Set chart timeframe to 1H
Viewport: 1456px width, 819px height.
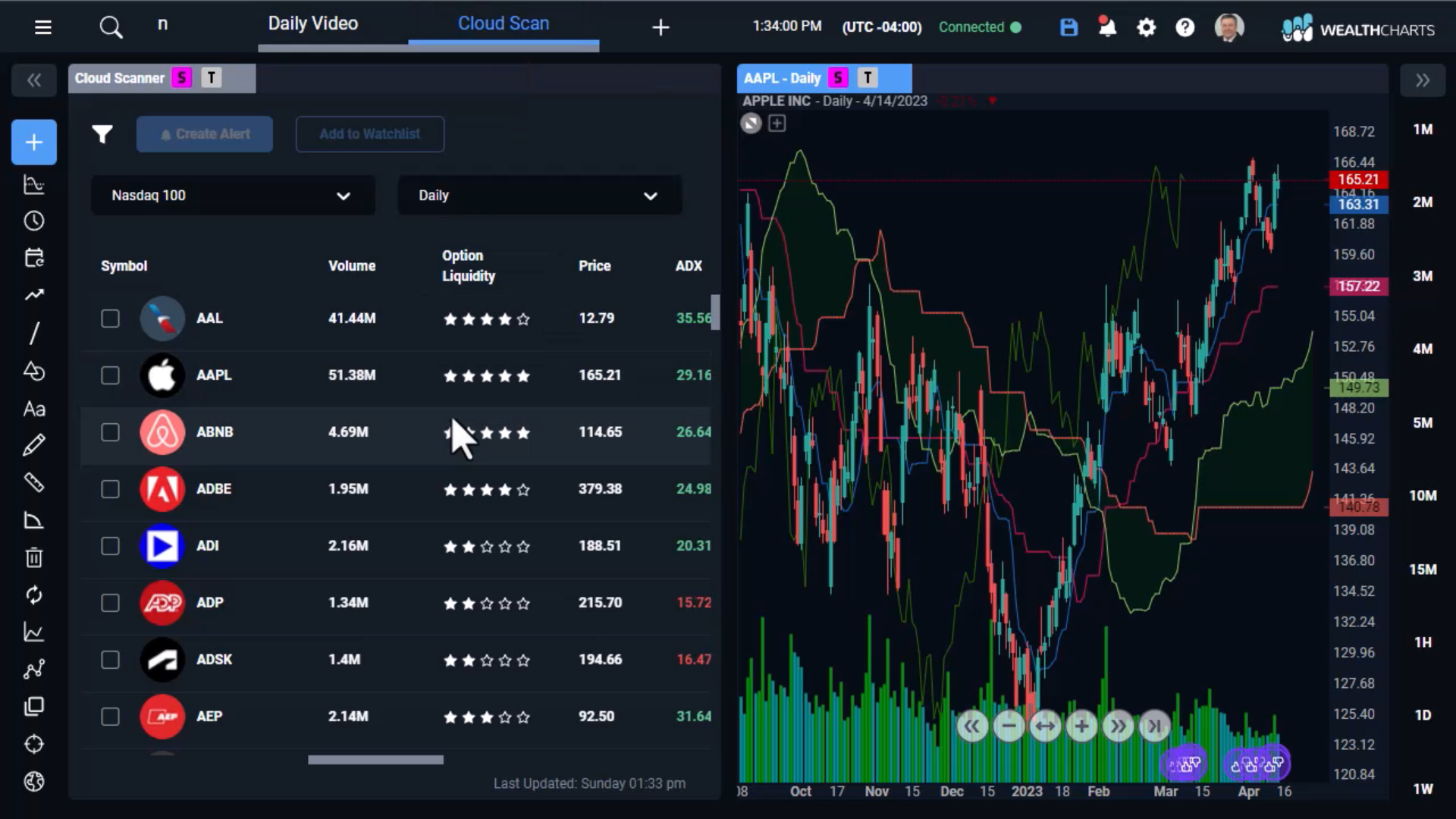pos(1423,642)
